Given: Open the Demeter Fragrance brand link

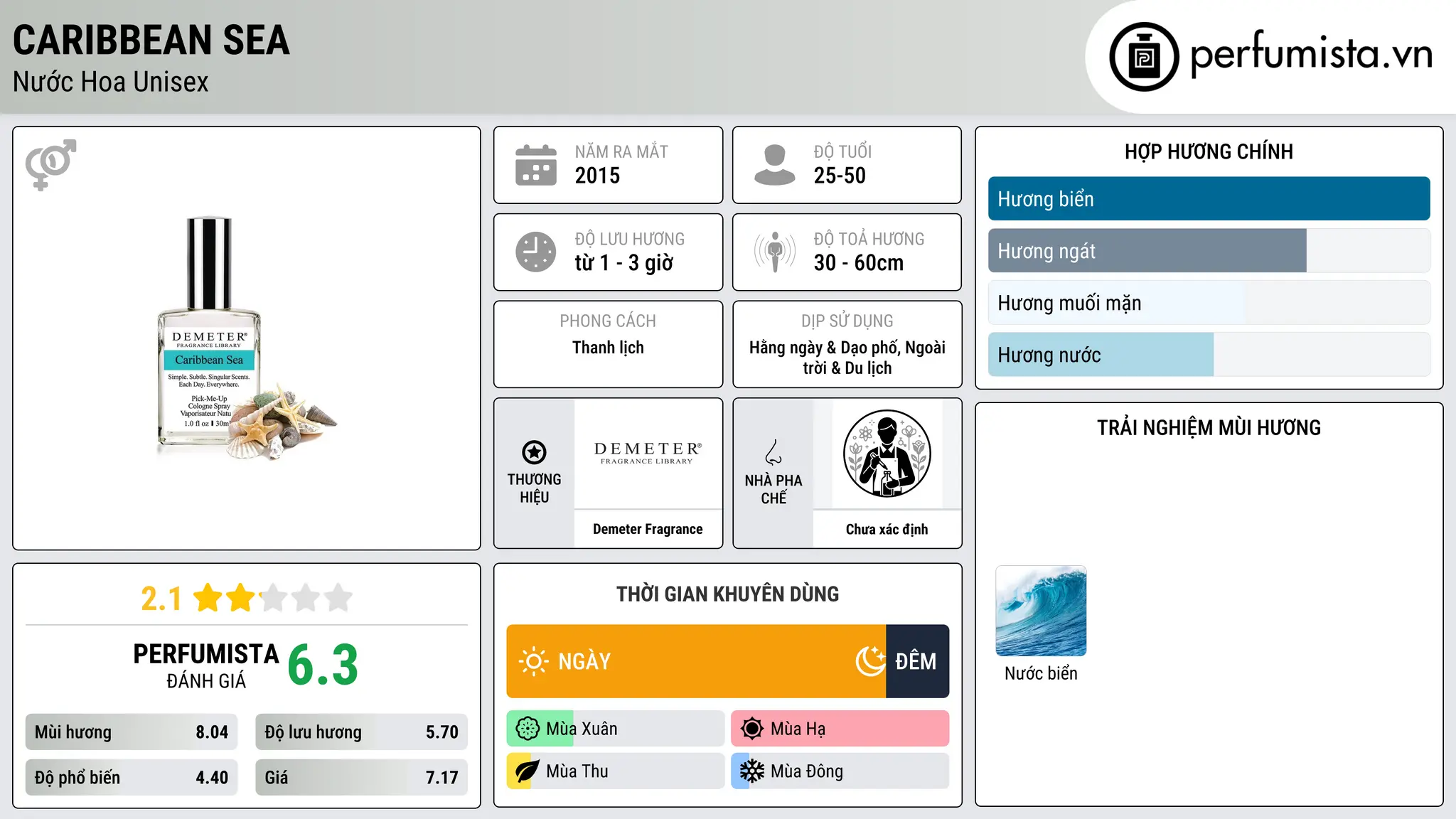Looking at the screenshot, I should [648, 529].
